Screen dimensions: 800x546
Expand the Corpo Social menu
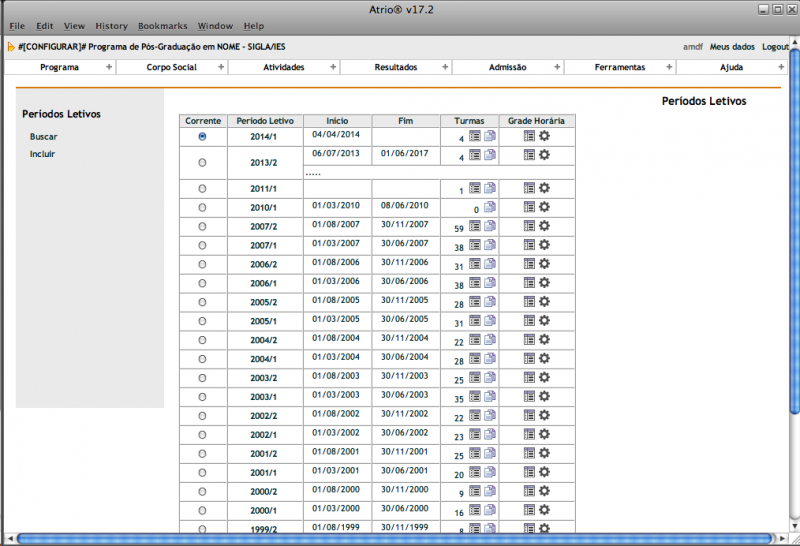172,67
